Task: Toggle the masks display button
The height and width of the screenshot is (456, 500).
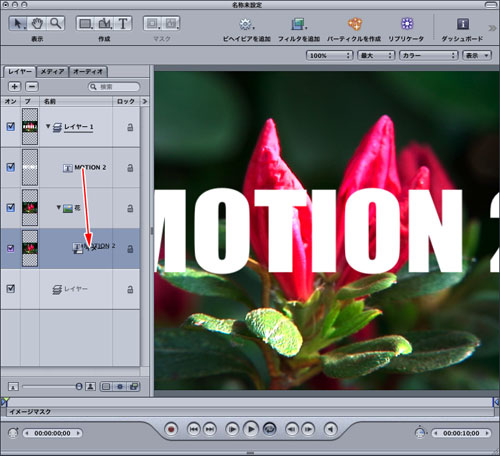Action: [106, 387]
